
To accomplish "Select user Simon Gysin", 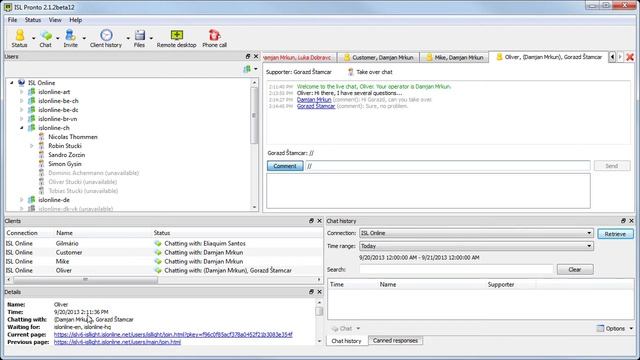I will point(65,164).
